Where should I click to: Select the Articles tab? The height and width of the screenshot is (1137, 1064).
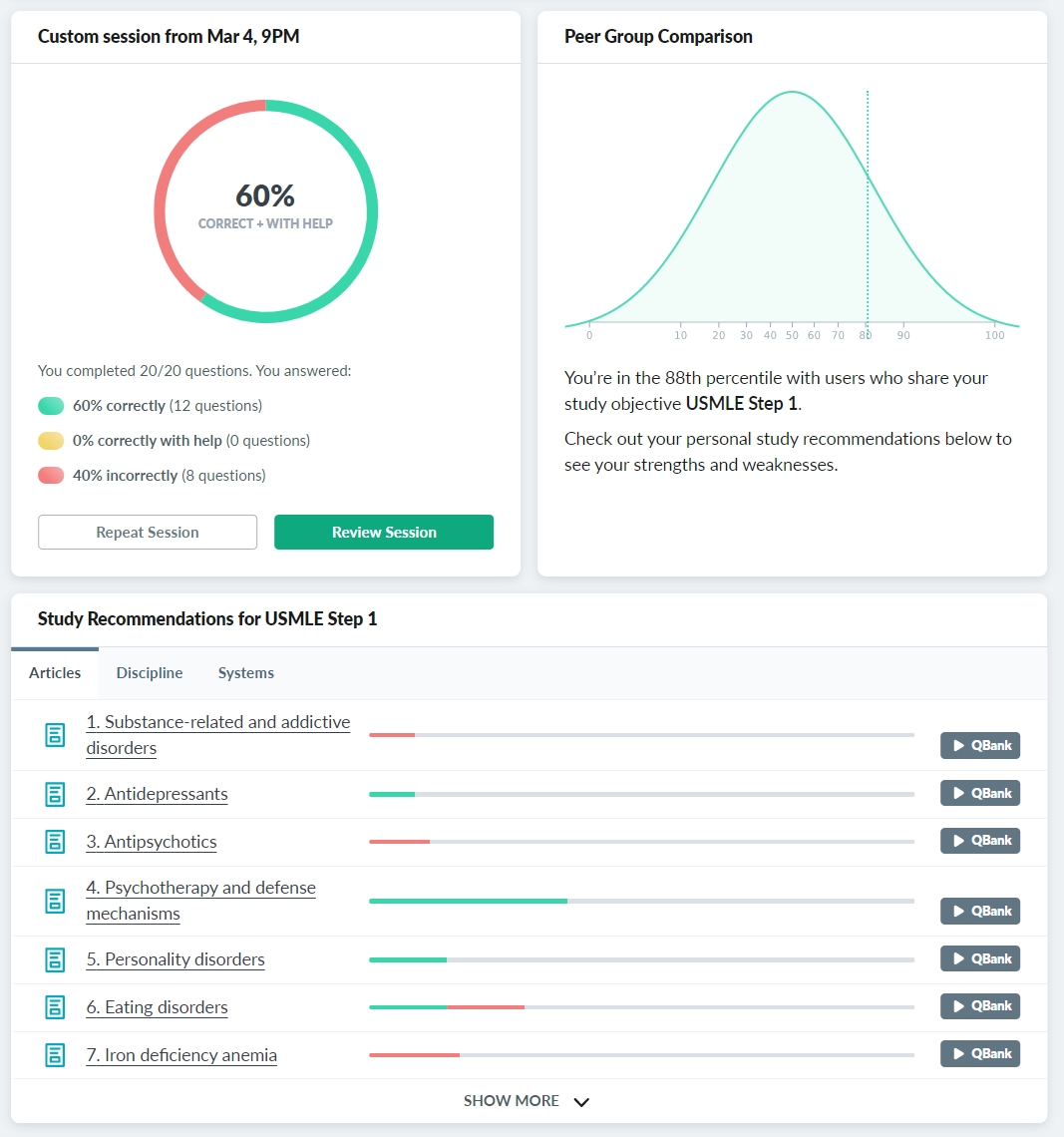pyautogui.click(x=55, y=673)
